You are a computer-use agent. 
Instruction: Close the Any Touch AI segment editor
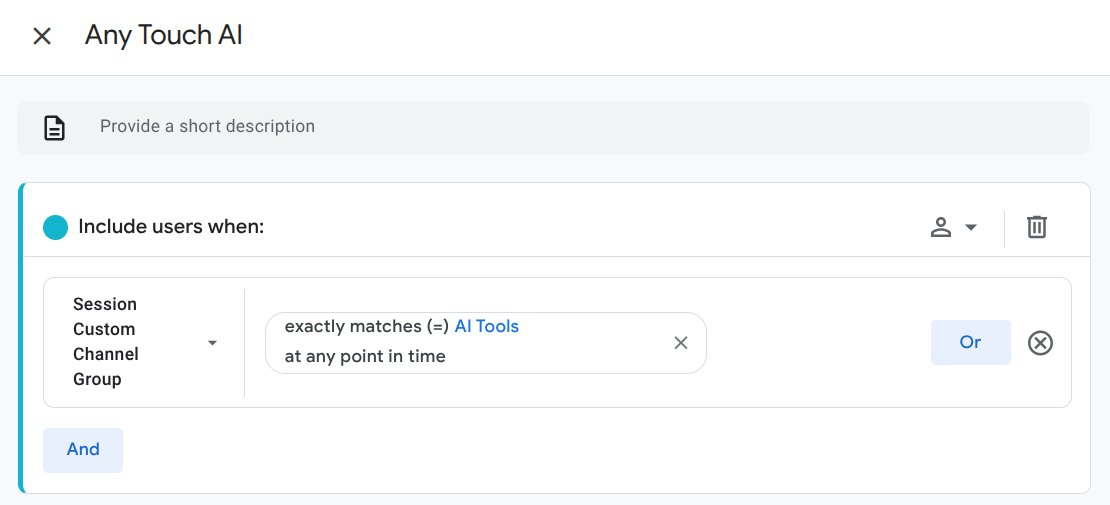point(42,37)
